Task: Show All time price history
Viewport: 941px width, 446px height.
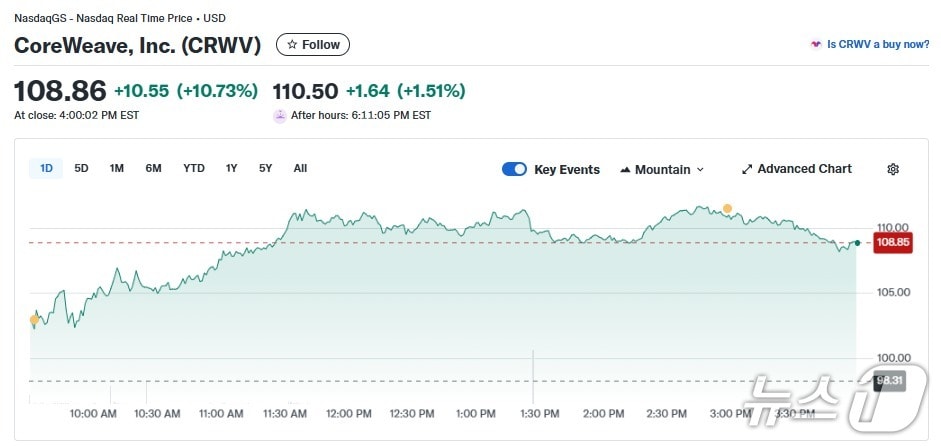Action: (300, 168)
